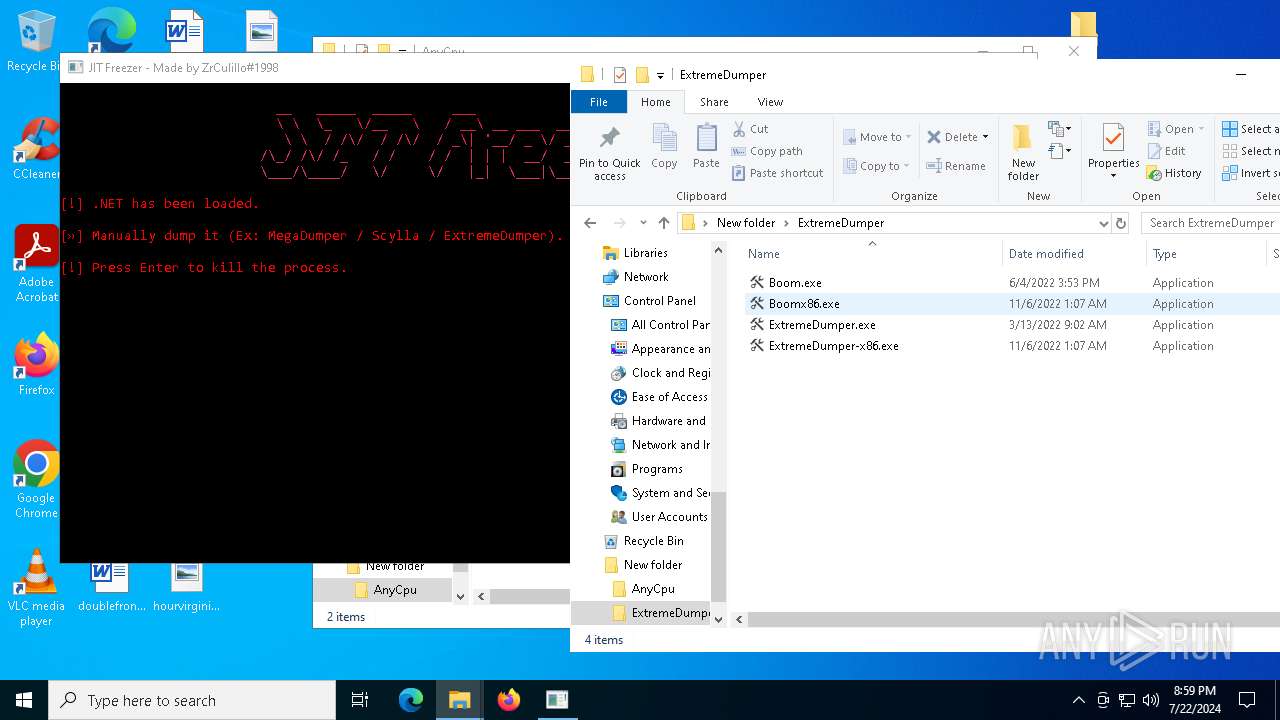
Task: Select the ExtremeDumper-x86.exe file
Action: [x=833, y=346]
